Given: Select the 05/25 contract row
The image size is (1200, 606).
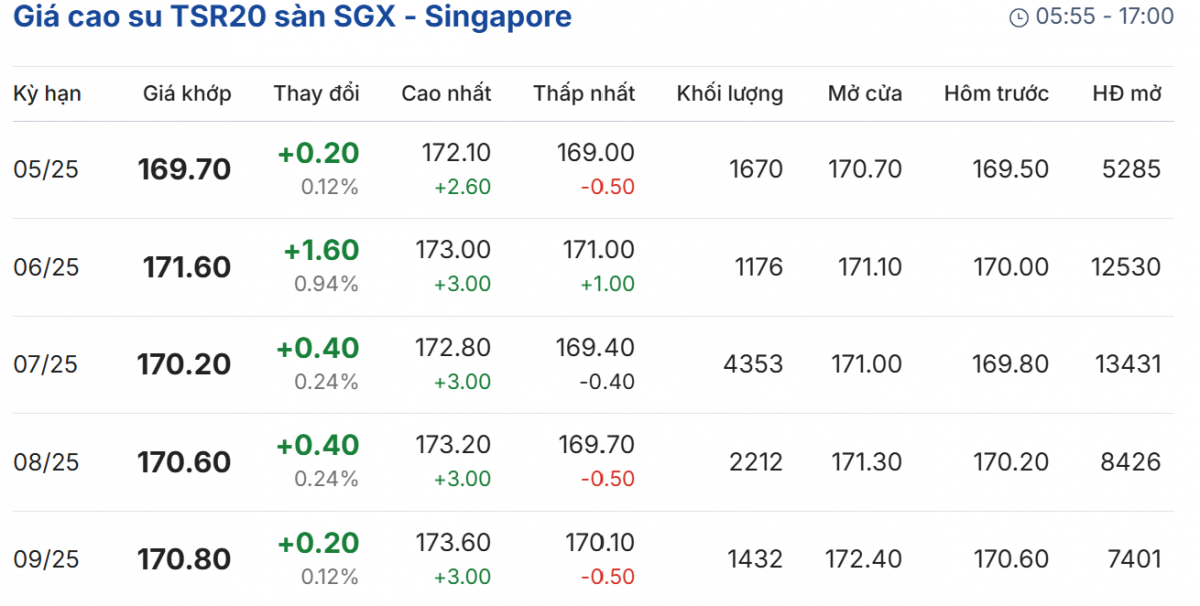Looking at the screenshot, I should (x=46, y=169).
